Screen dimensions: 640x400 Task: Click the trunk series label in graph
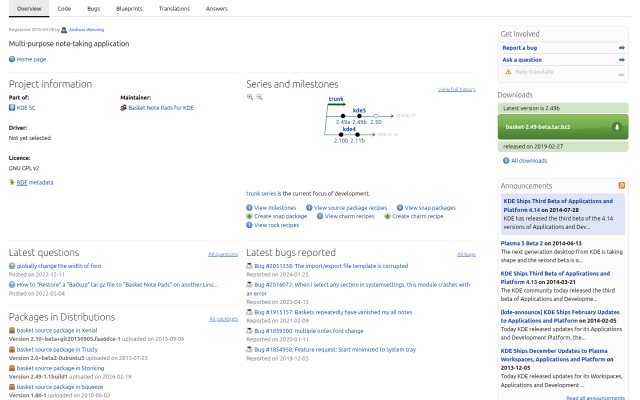(x=336, y=99)
